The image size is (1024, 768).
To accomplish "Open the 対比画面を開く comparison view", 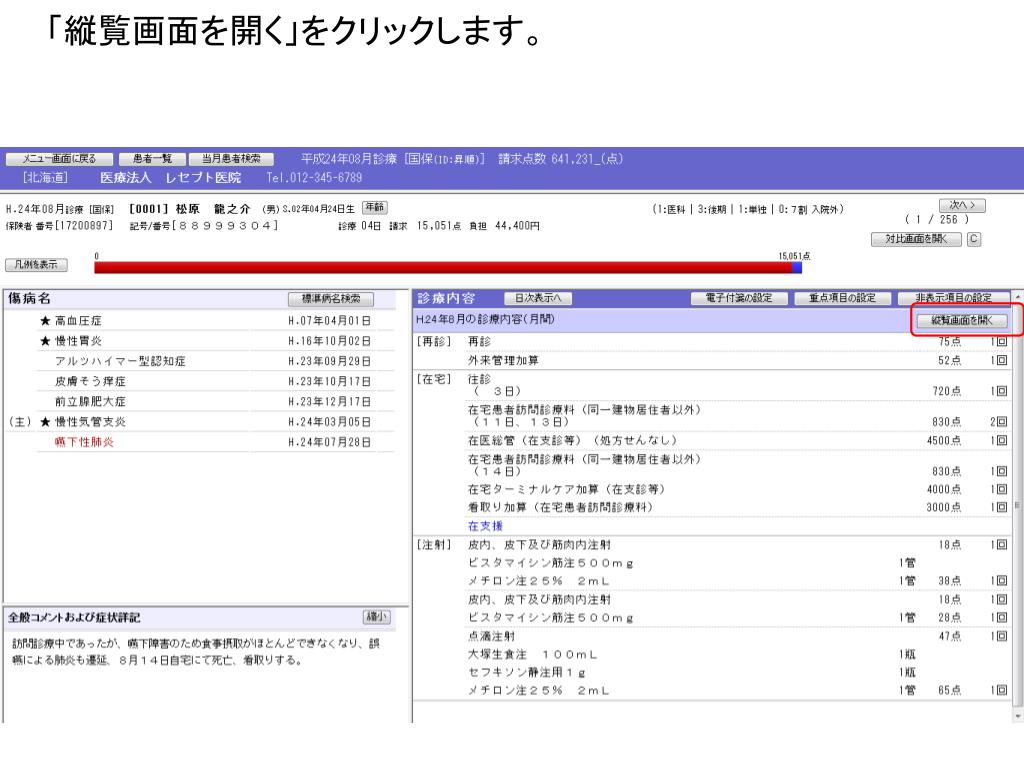I will (x=916, y=239).
